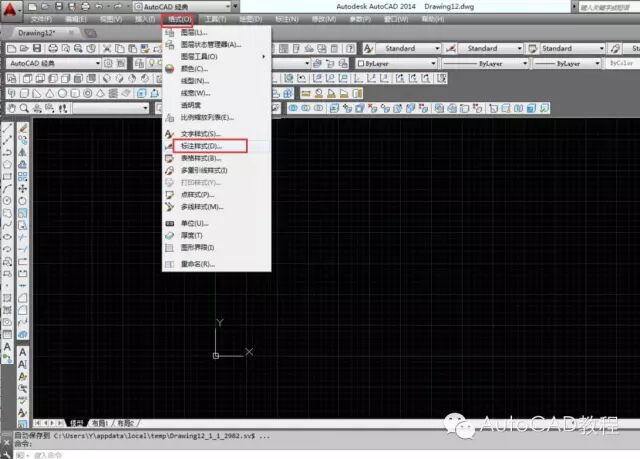Select the Line tool in the draw toolbar

point(7,128)
